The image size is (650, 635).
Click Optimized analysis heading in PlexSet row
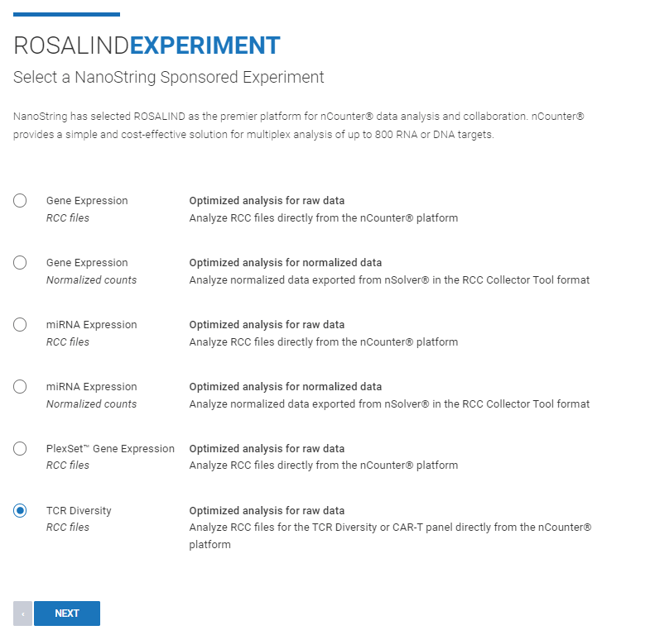tap(267, 448)
